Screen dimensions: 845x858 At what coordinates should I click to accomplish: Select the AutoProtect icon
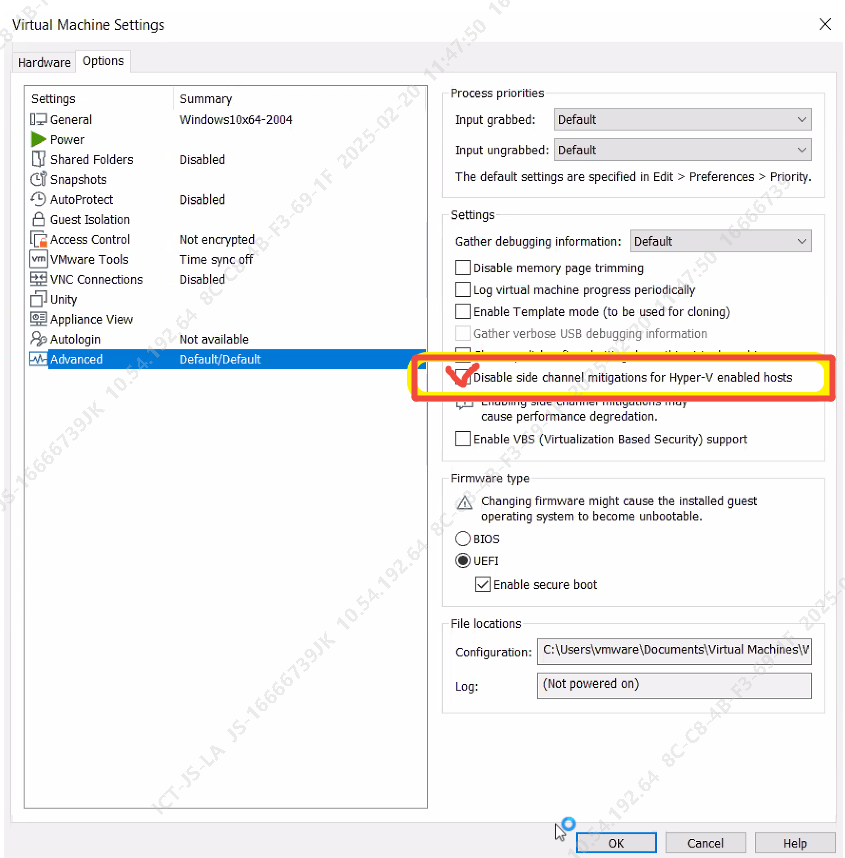[38, 199]
